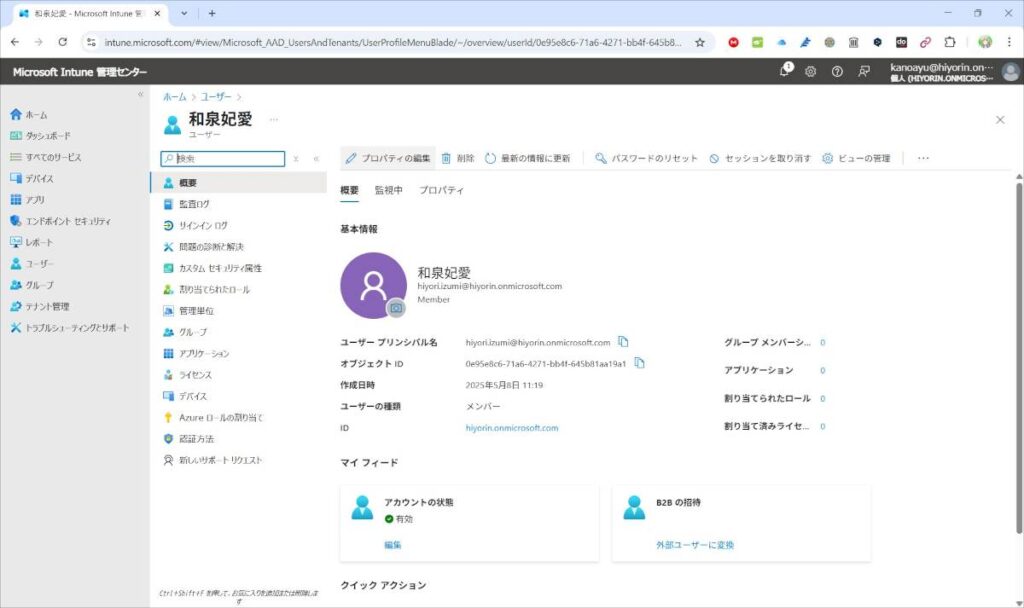Collapse the user blade menu
This screenshot has width=1024, height=608.
pos(316,159)
